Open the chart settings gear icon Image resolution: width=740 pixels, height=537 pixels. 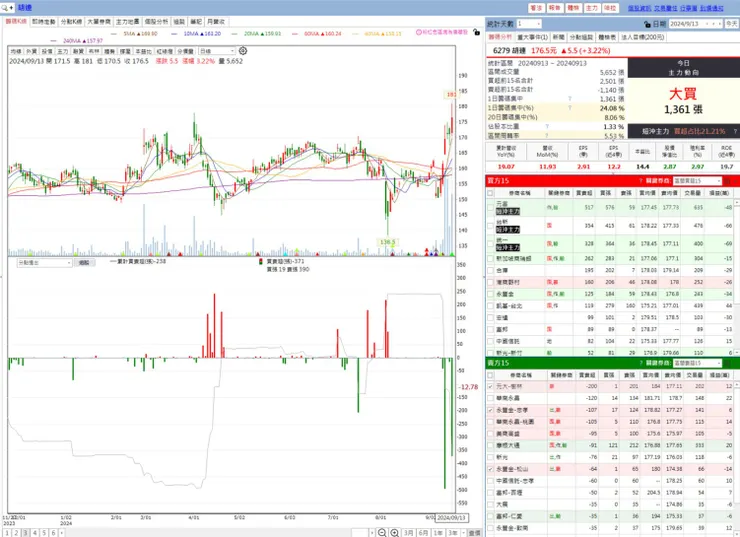[243, 51]
